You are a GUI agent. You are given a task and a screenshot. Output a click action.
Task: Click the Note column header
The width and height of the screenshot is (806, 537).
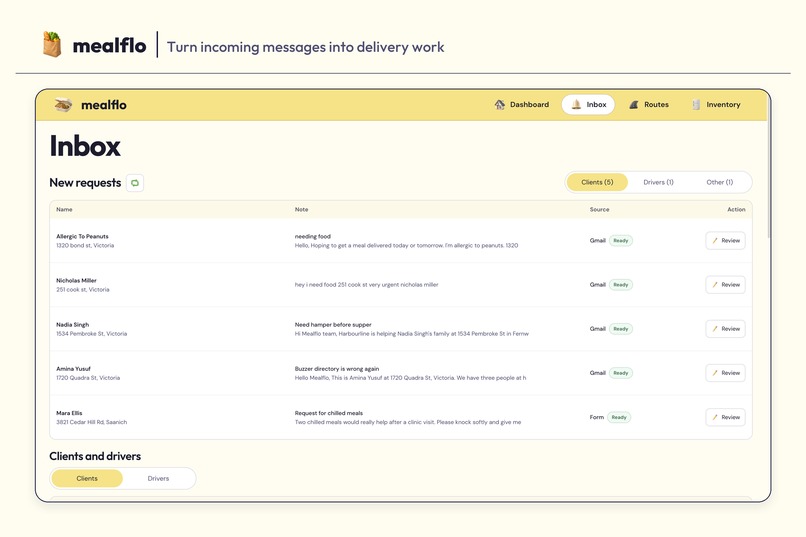[302, 210]
